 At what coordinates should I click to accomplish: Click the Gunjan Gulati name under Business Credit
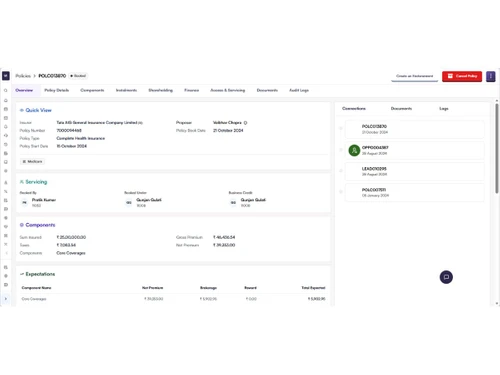point(253,200)
